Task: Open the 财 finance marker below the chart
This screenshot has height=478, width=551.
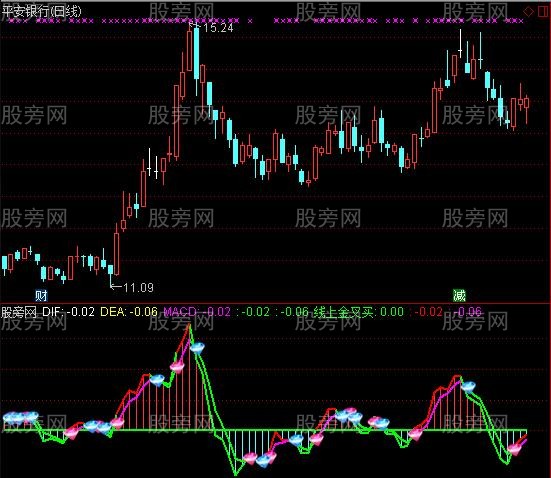Action: [x=41, y=295]
